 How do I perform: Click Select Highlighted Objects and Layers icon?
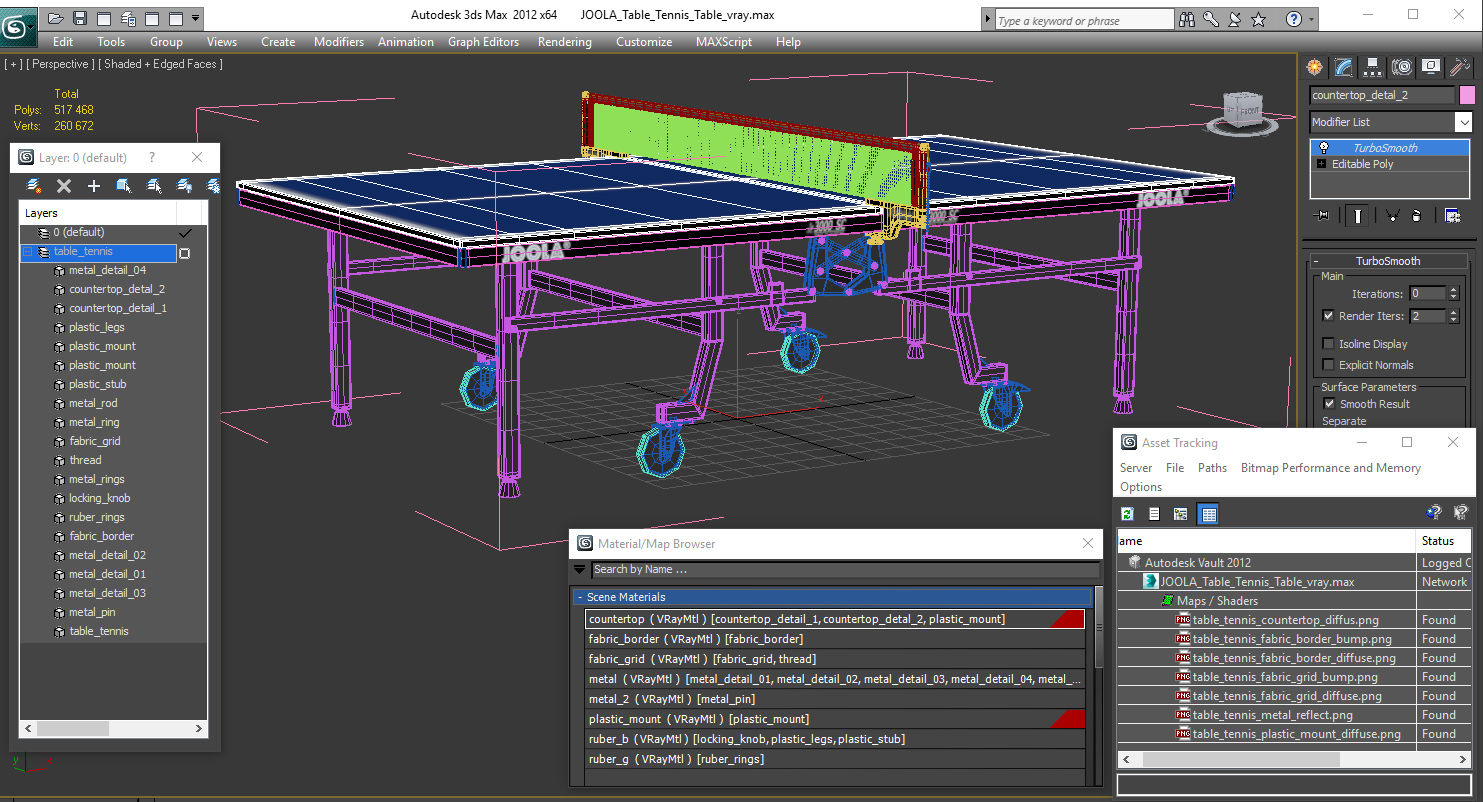pos(124,186)
